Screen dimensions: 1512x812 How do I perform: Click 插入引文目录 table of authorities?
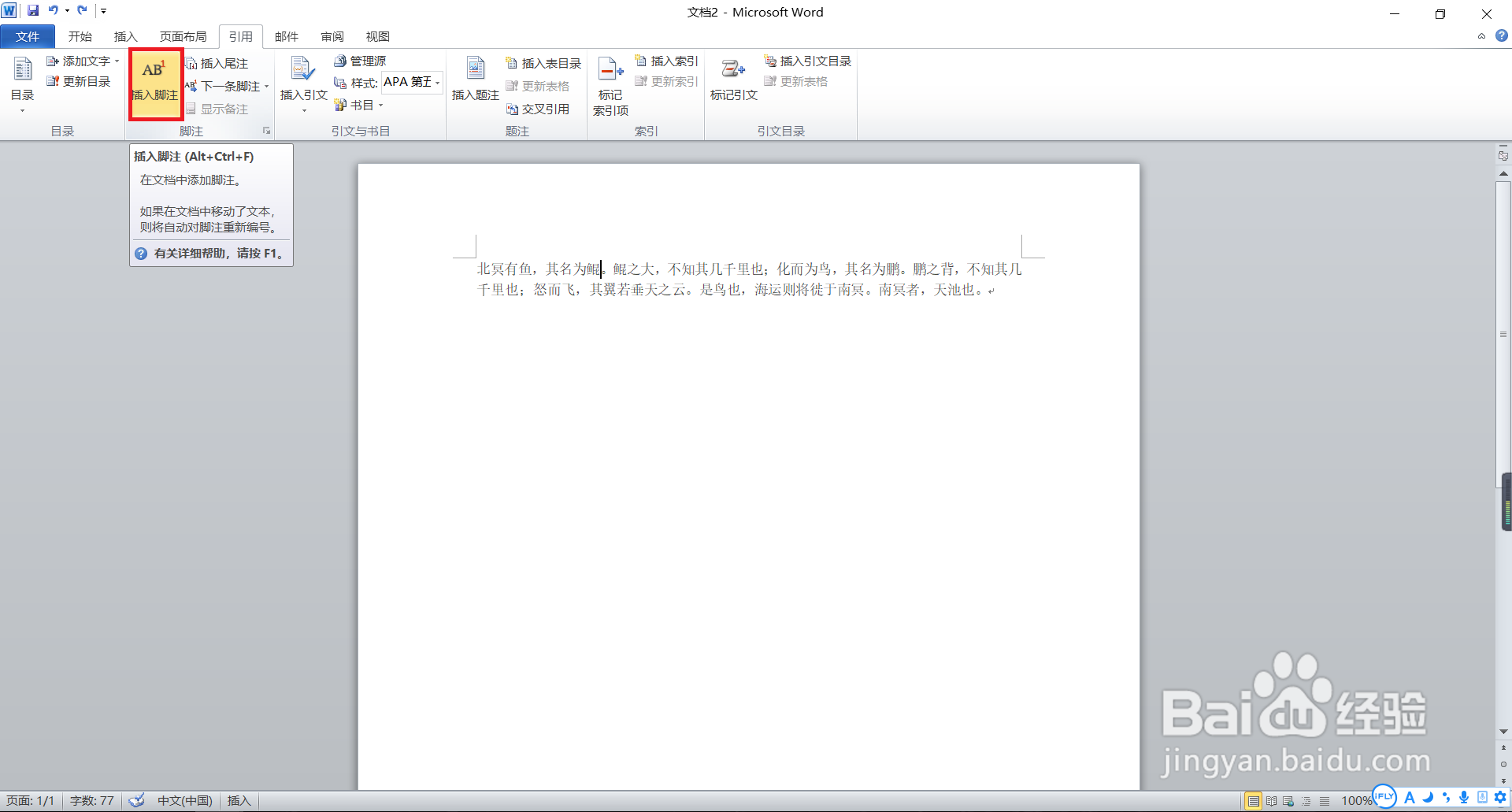pyautogui.click(x=808, y=61)
